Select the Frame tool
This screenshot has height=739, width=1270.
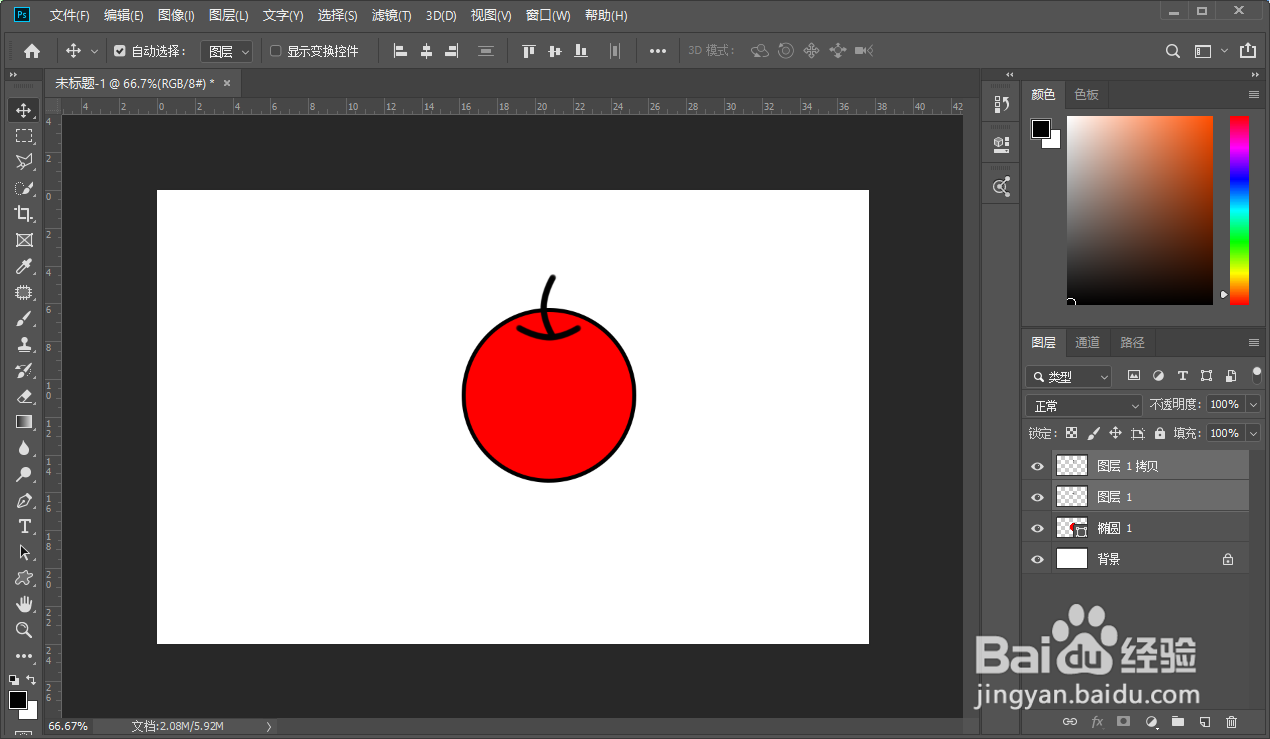24,240
